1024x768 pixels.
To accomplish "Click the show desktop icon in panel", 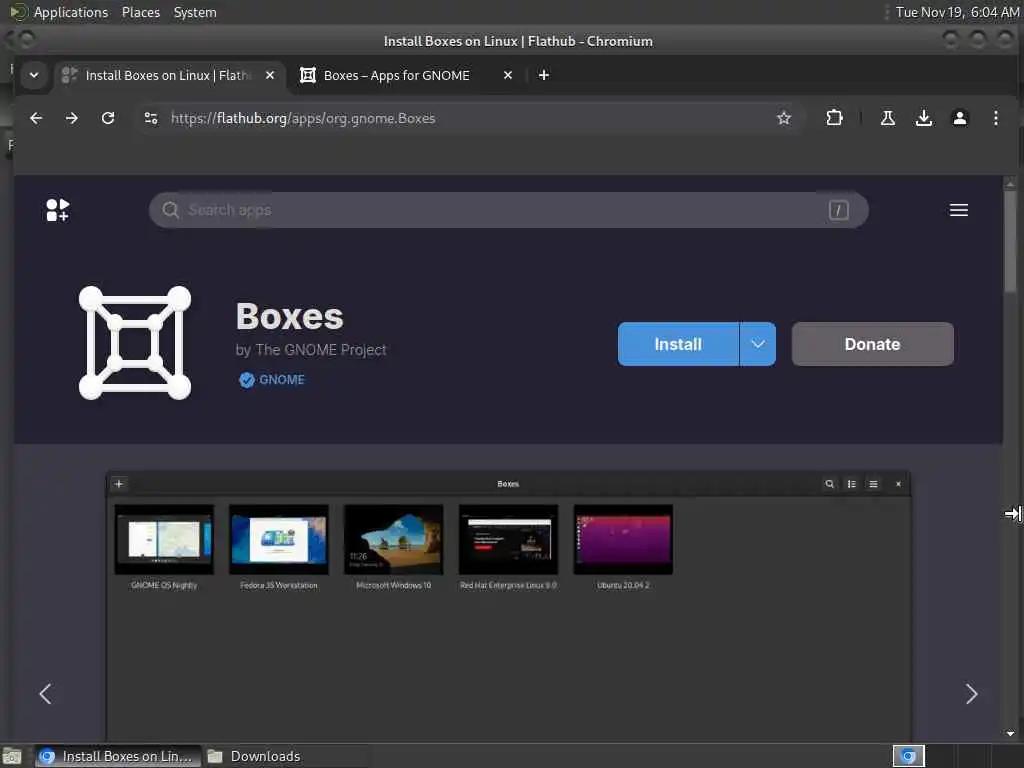I will (12, 756).
